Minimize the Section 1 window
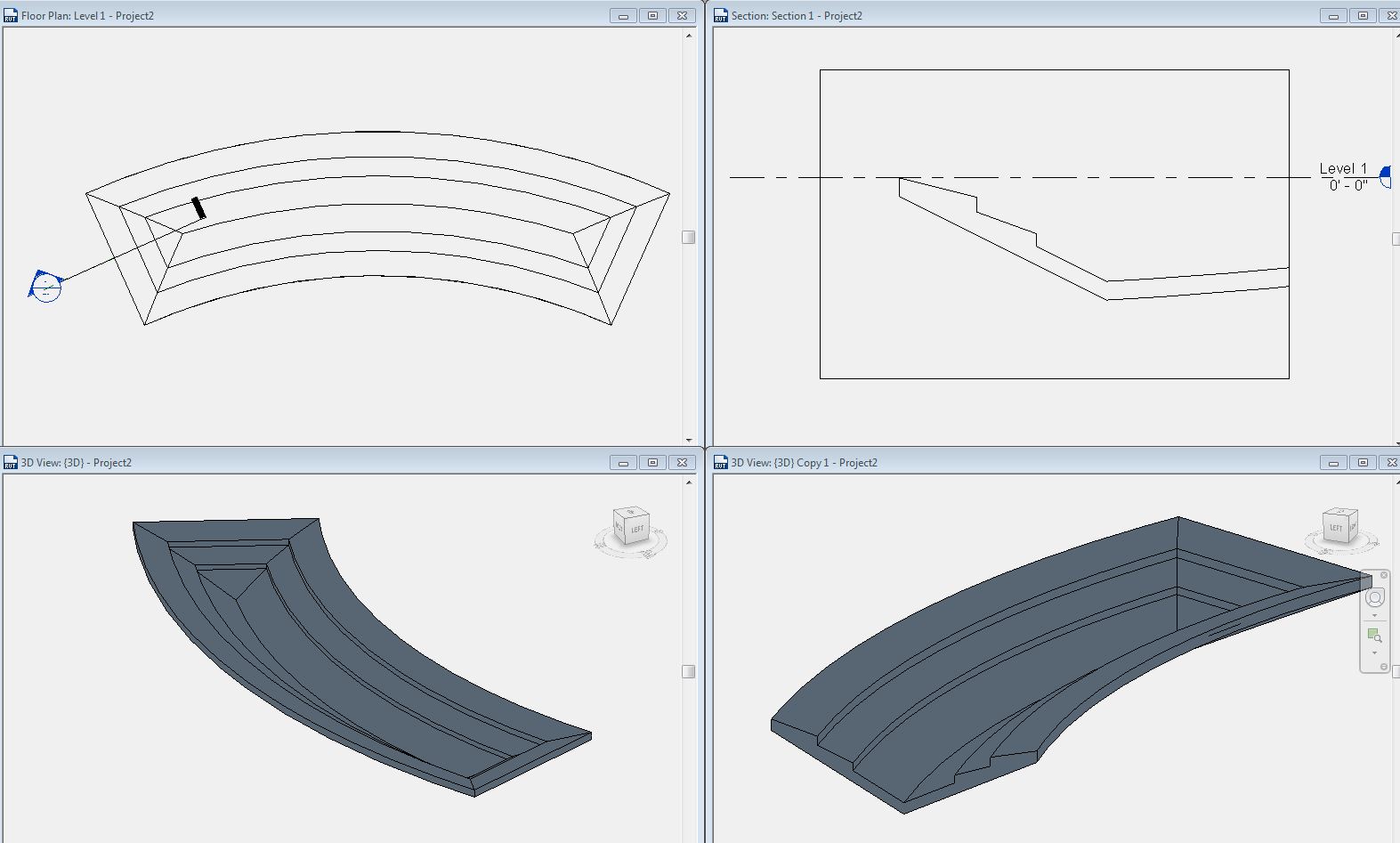The height and width of the screenshot is (843, 1400). click(x=1333, y=16)
